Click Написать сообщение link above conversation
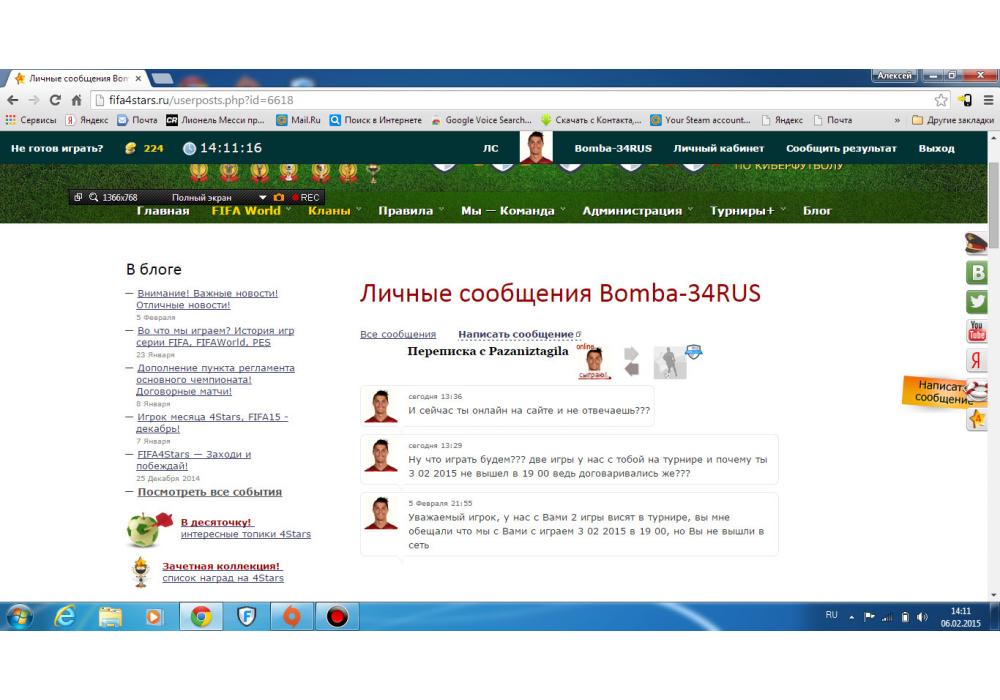The image size is (1000, 700). [x=515, y=334]
